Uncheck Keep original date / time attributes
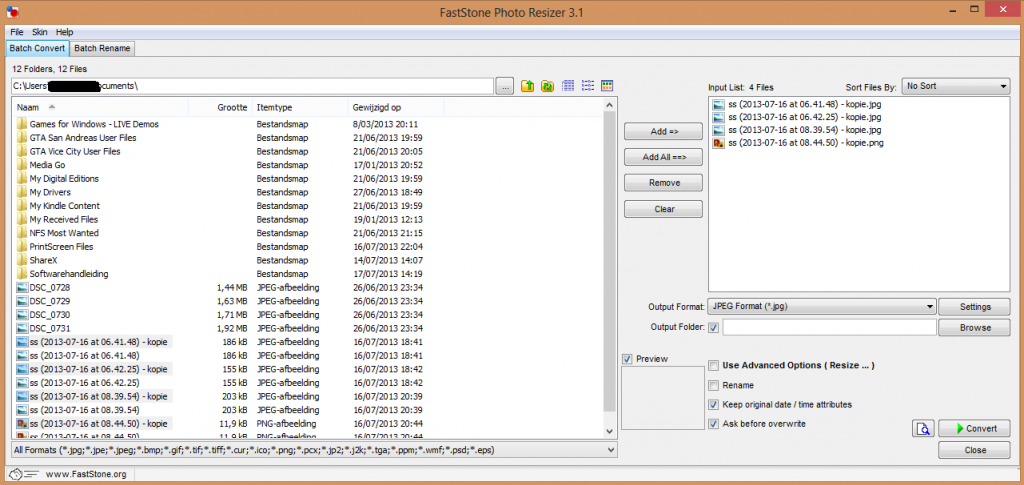This screenshot has width=1024, height=485. coord(714,405)
